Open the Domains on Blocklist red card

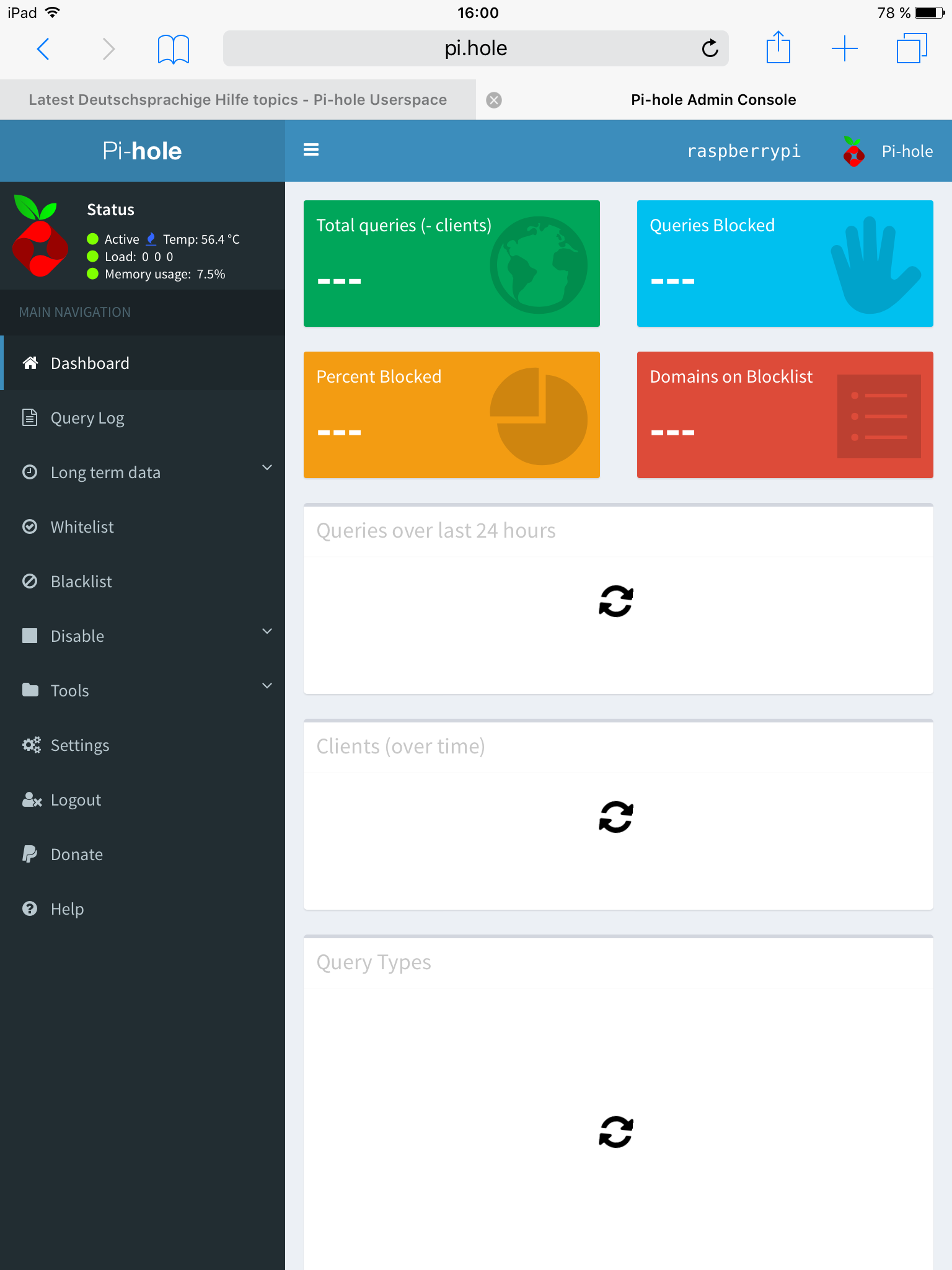785,415
